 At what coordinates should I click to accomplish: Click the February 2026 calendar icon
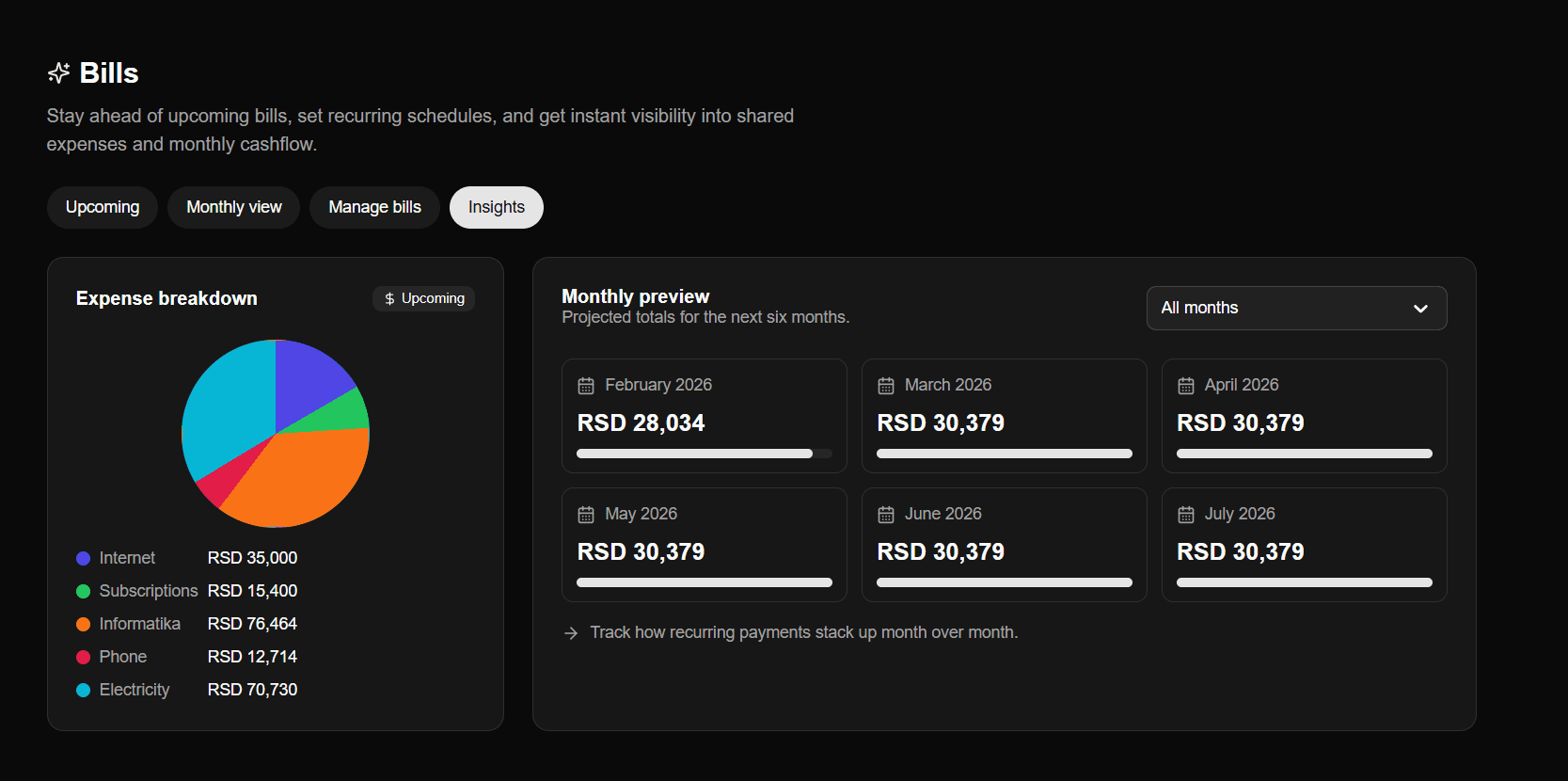pyautogui.click(x=586, y=386)
